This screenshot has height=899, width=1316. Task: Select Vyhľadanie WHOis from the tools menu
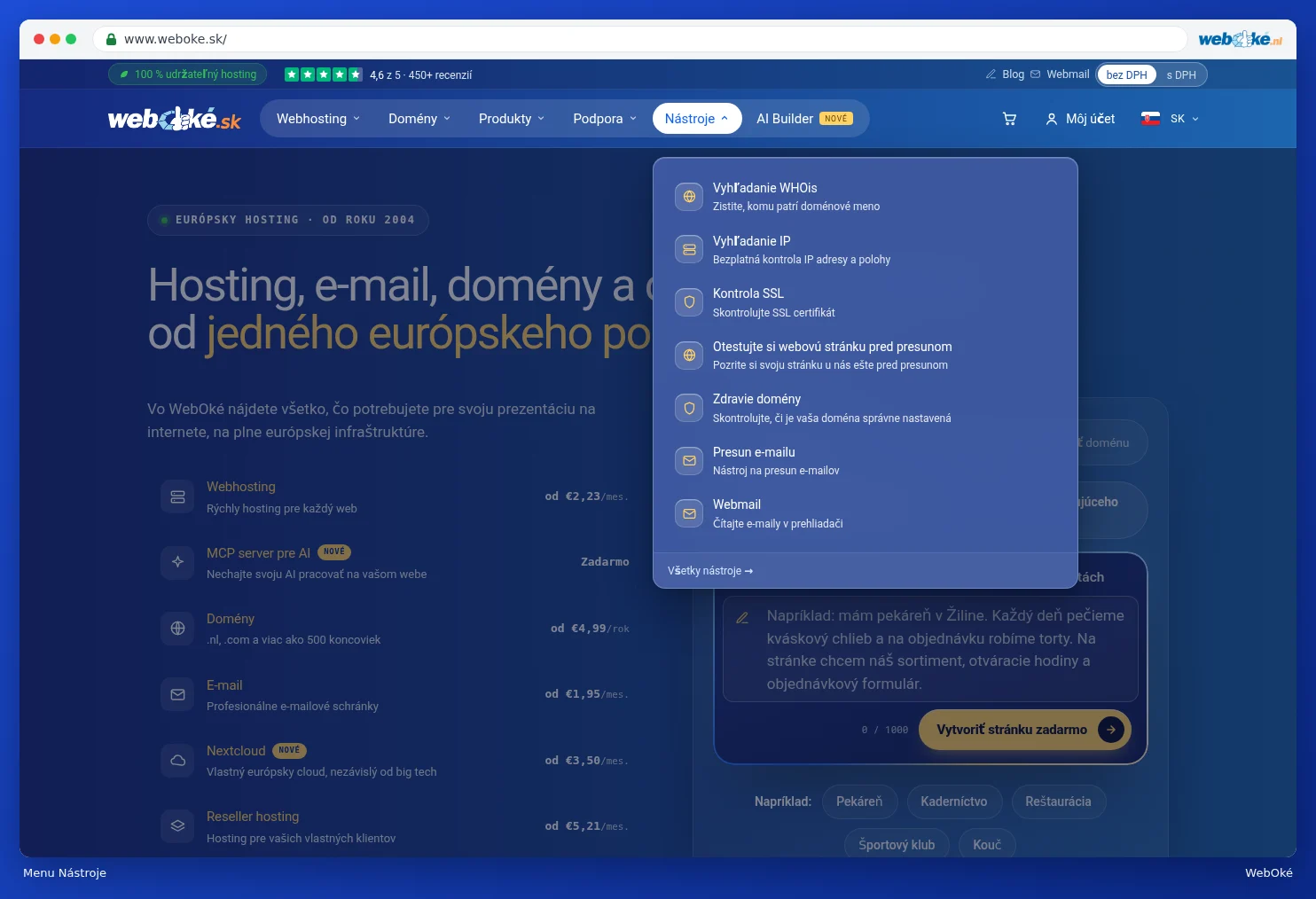865,197
